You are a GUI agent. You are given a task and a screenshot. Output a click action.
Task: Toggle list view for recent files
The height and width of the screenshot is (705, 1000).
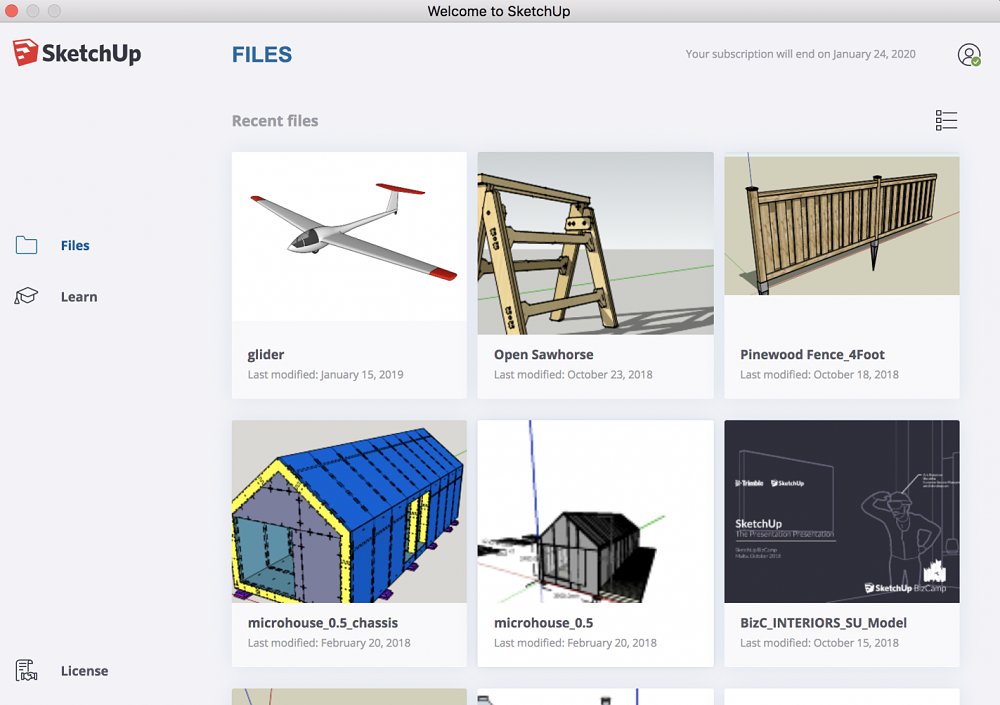click(x=946, y=121)
